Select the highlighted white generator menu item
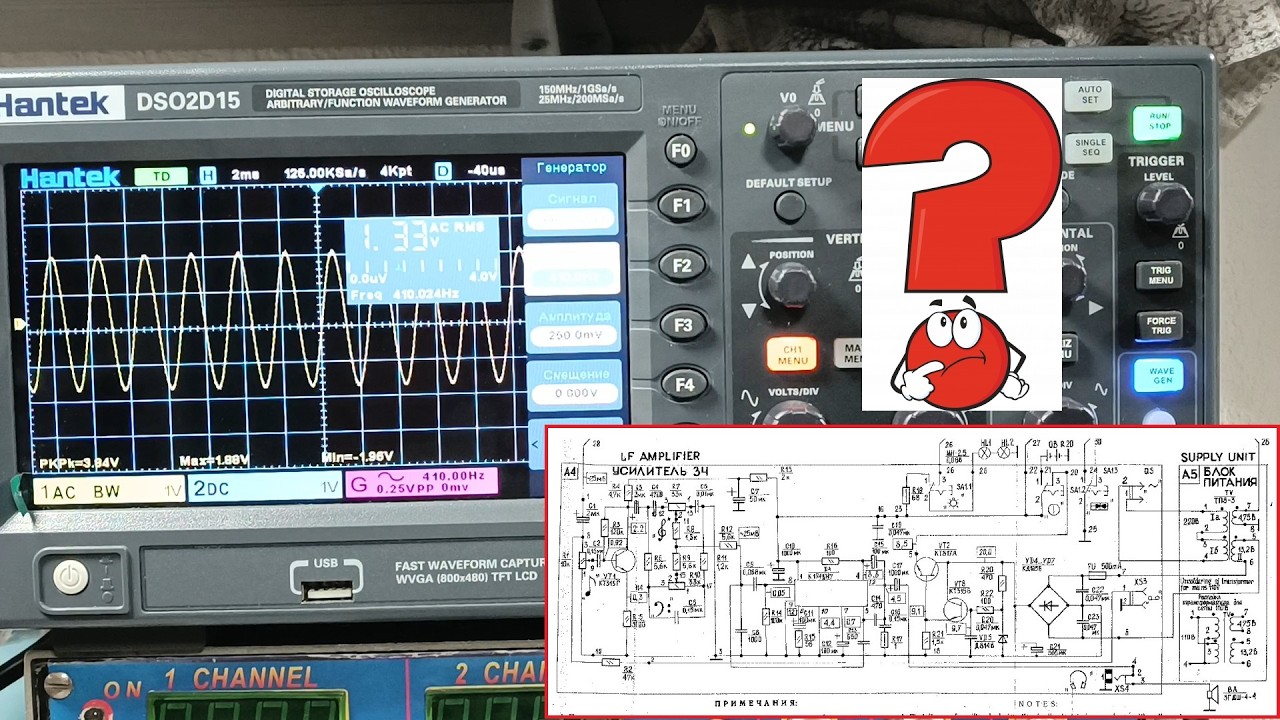 point(571,268)
